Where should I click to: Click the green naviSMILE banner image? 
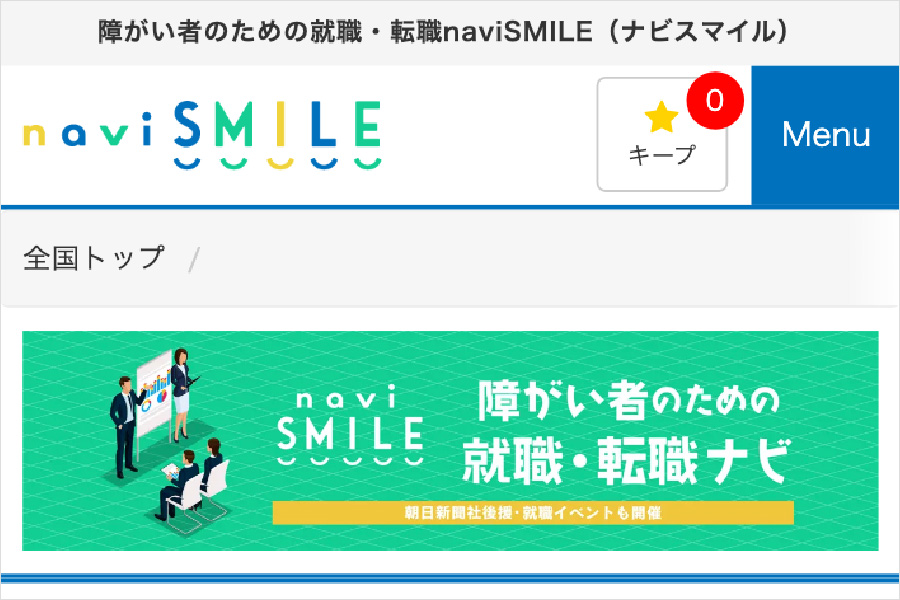(450, 441)
